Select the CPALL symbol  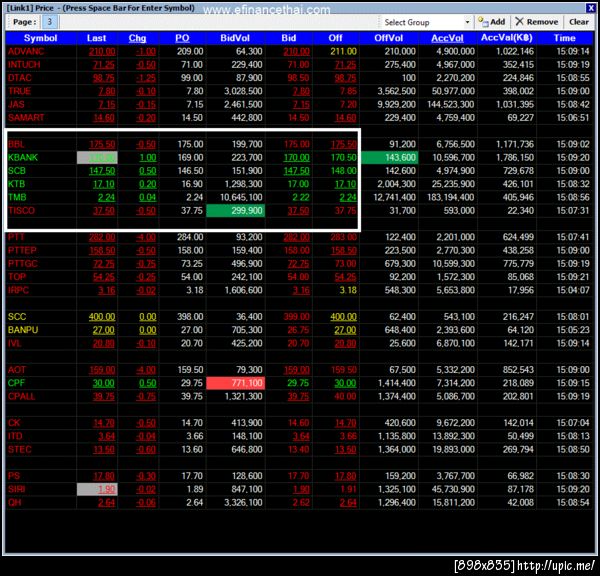click(x=21, y=396)
